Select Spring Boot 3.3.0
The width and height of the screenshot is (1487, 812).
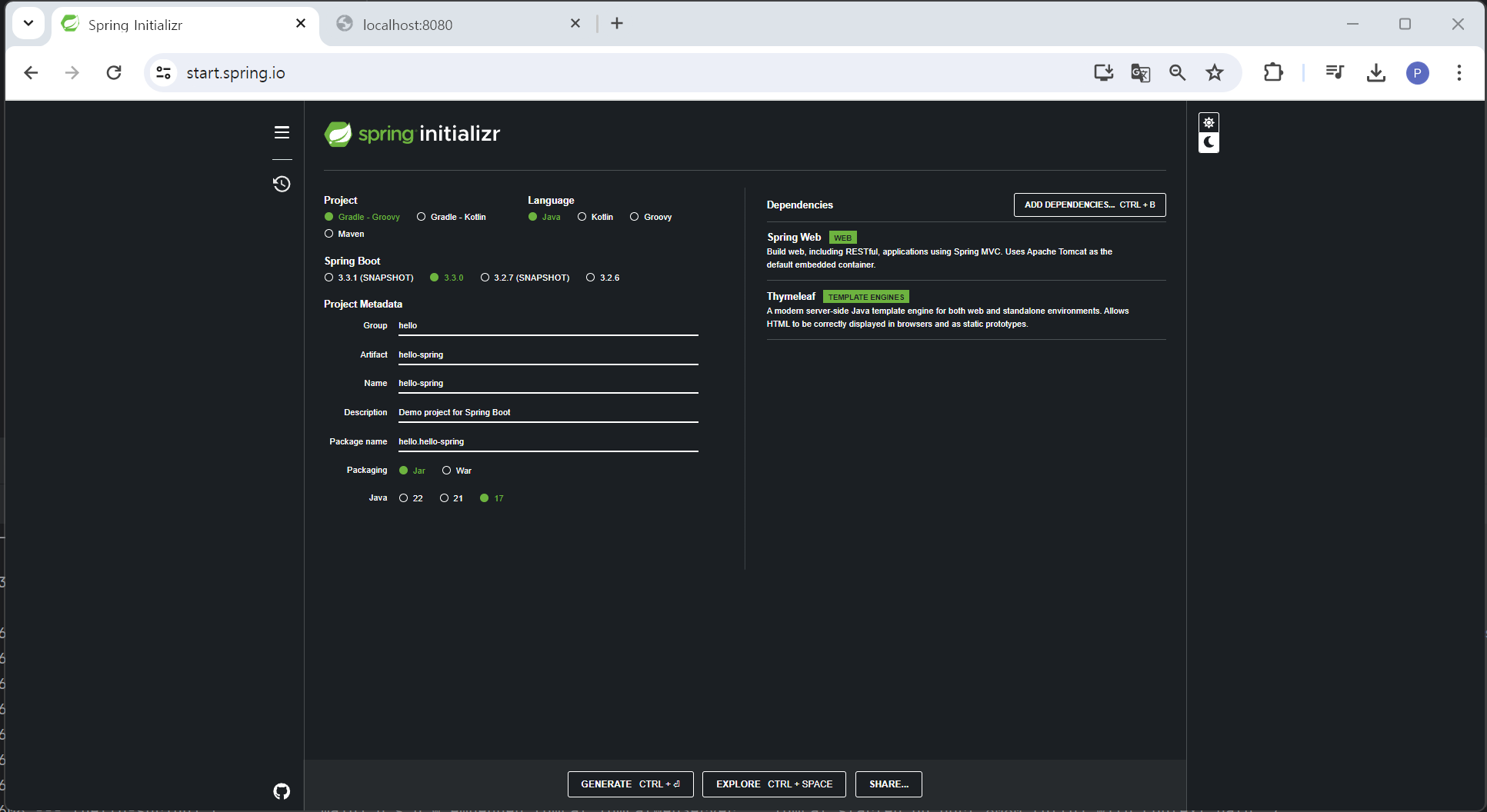tap(447, 278)
